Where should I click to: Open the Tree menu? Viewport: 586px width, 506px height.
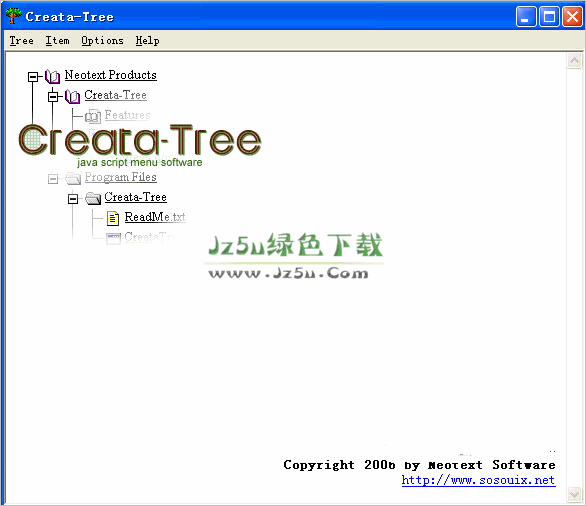[21, 40]
